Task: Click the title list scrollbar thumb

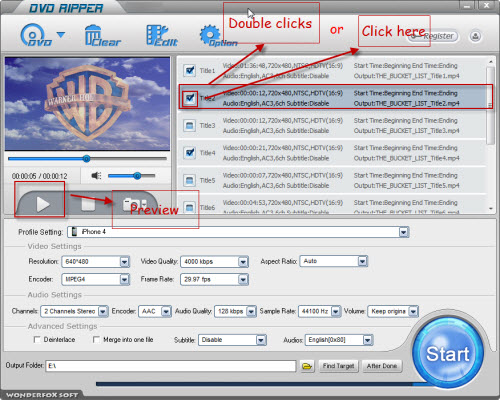Action: 490,105
